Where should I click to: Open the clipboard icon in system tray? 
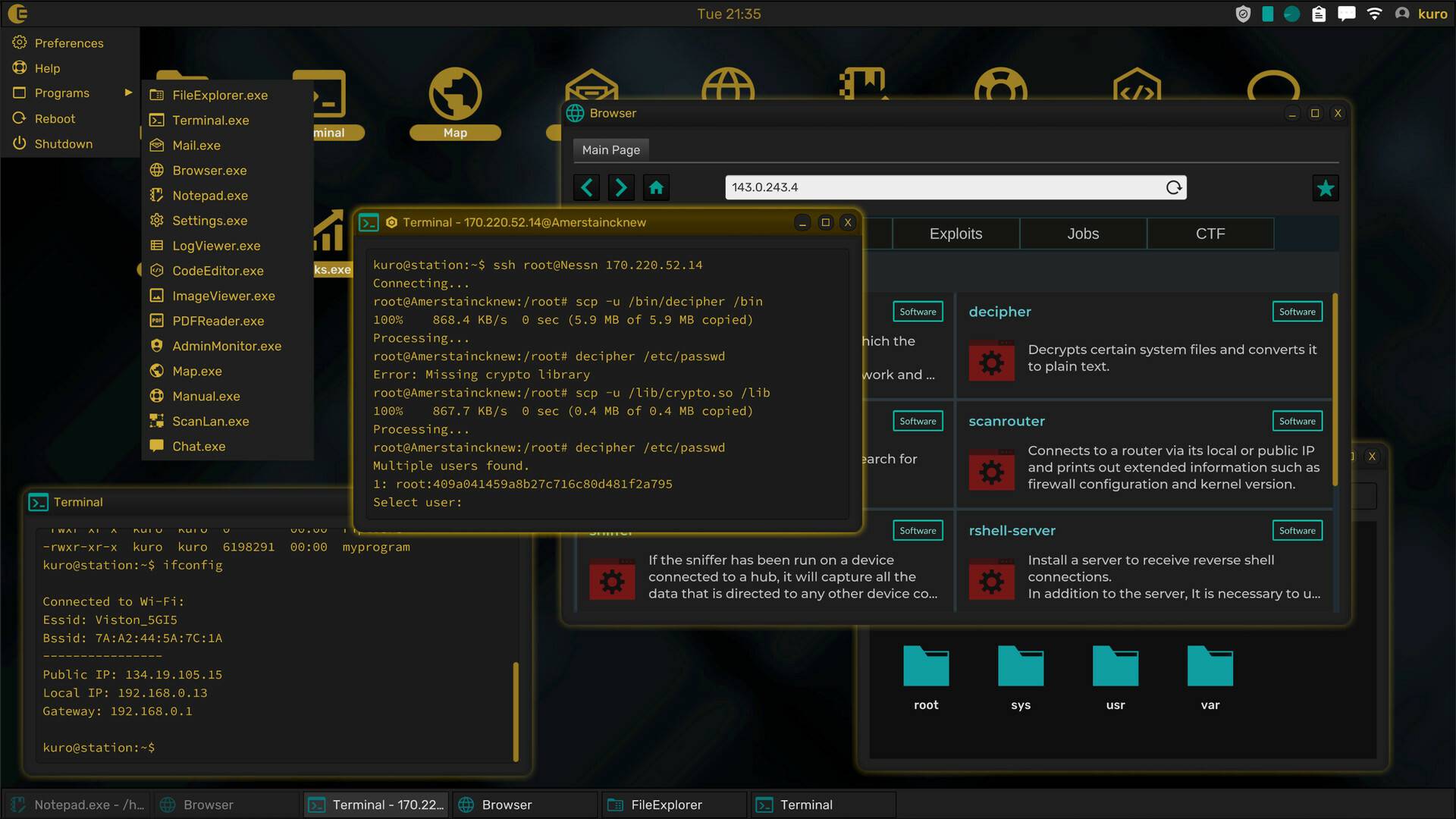point(1319,14)
